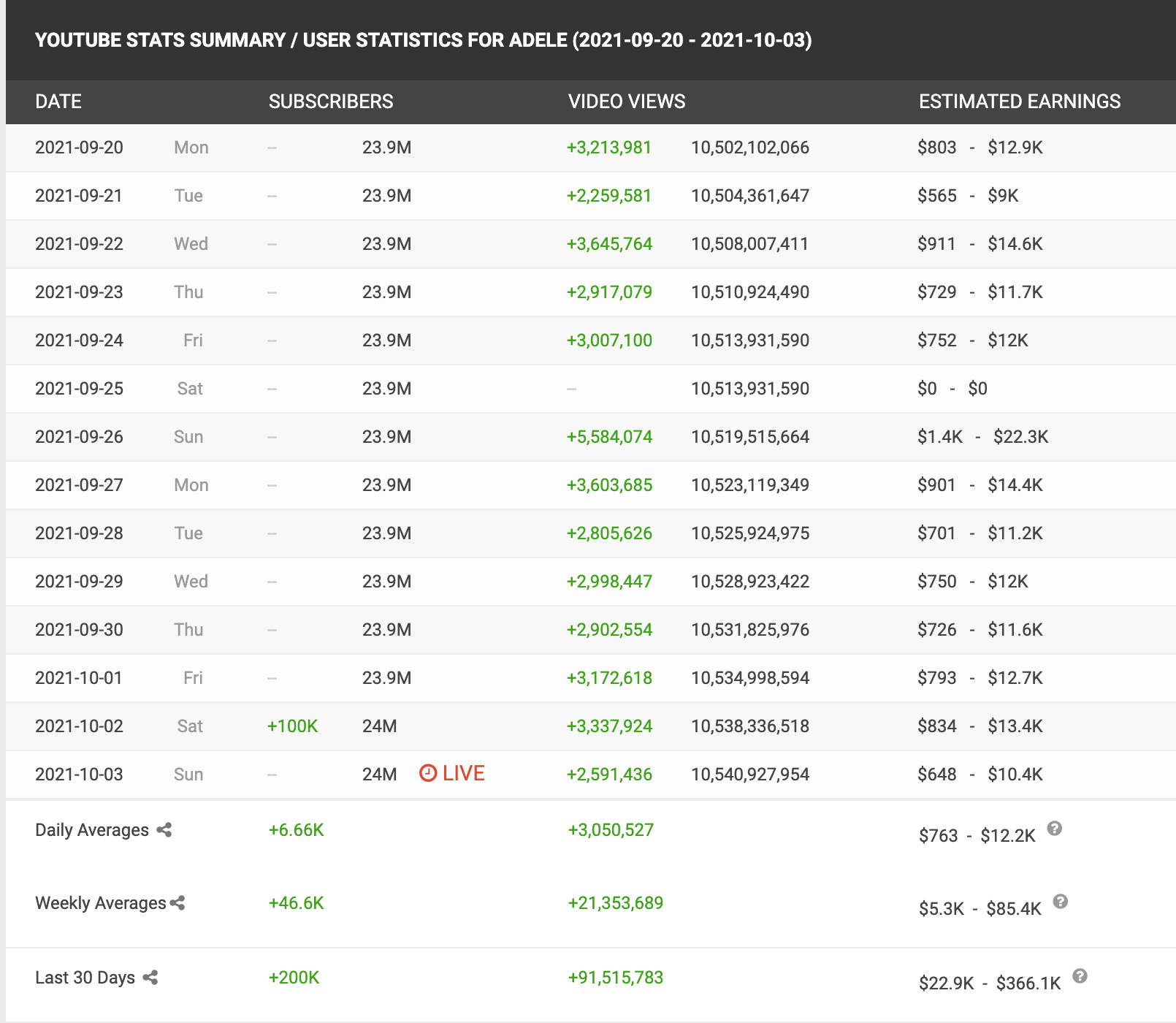
Task: Click views gain +3,172,618
Action: [x=609, y=678]
